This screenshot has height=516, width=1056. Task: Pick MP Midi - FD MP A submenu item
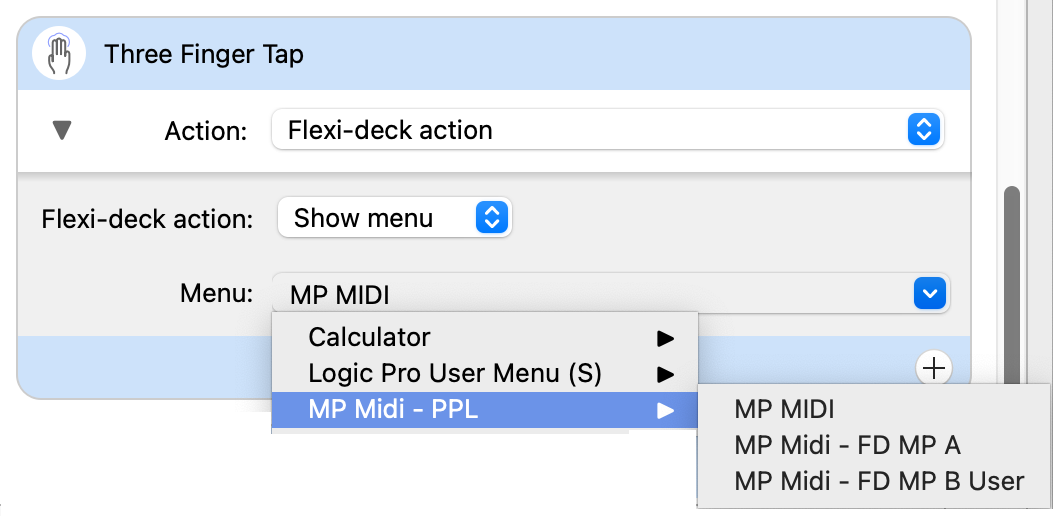click(x=847, y=445)
